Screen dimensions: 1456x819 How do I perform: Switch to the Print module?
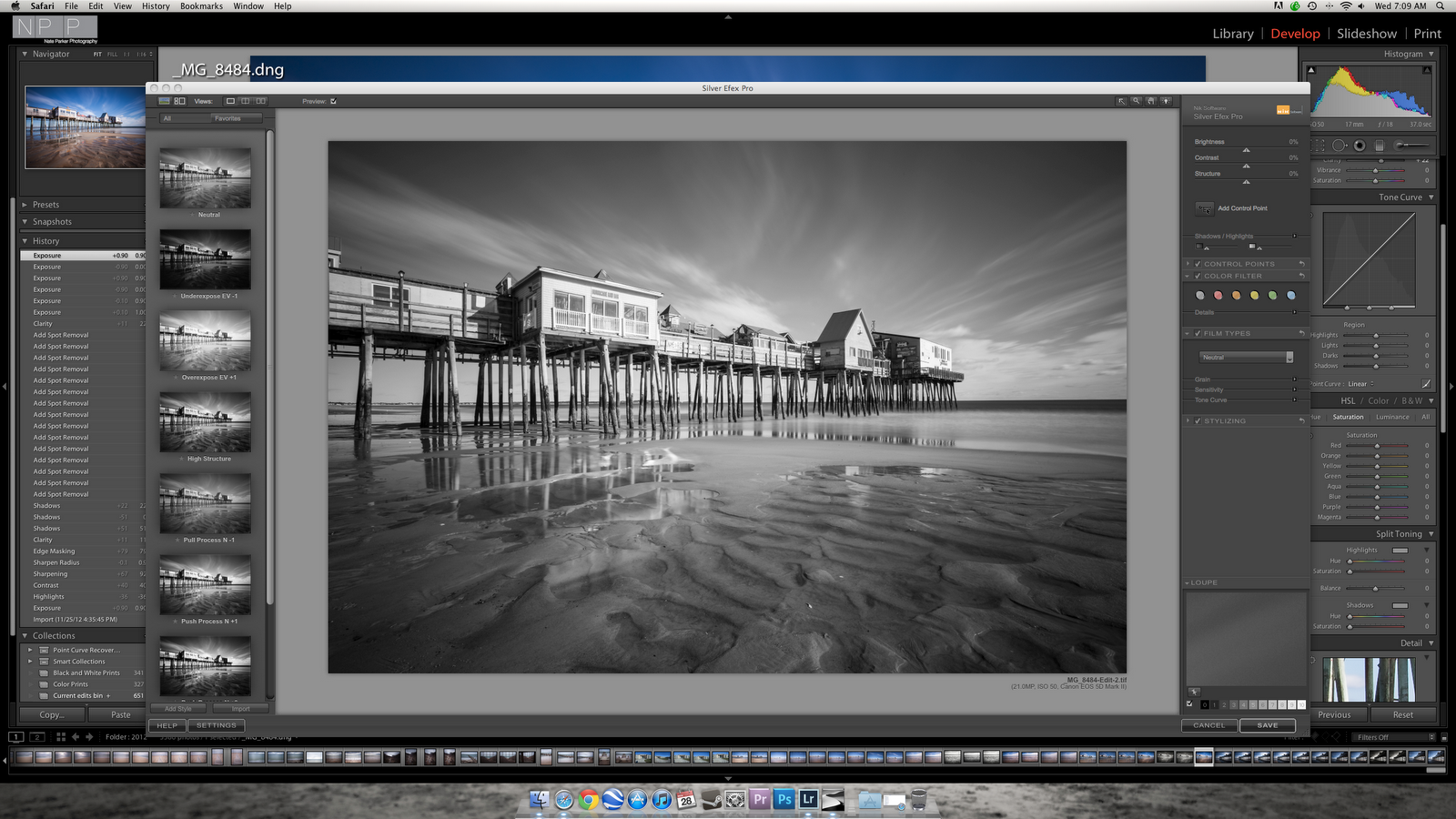[x=1427, y=34]
